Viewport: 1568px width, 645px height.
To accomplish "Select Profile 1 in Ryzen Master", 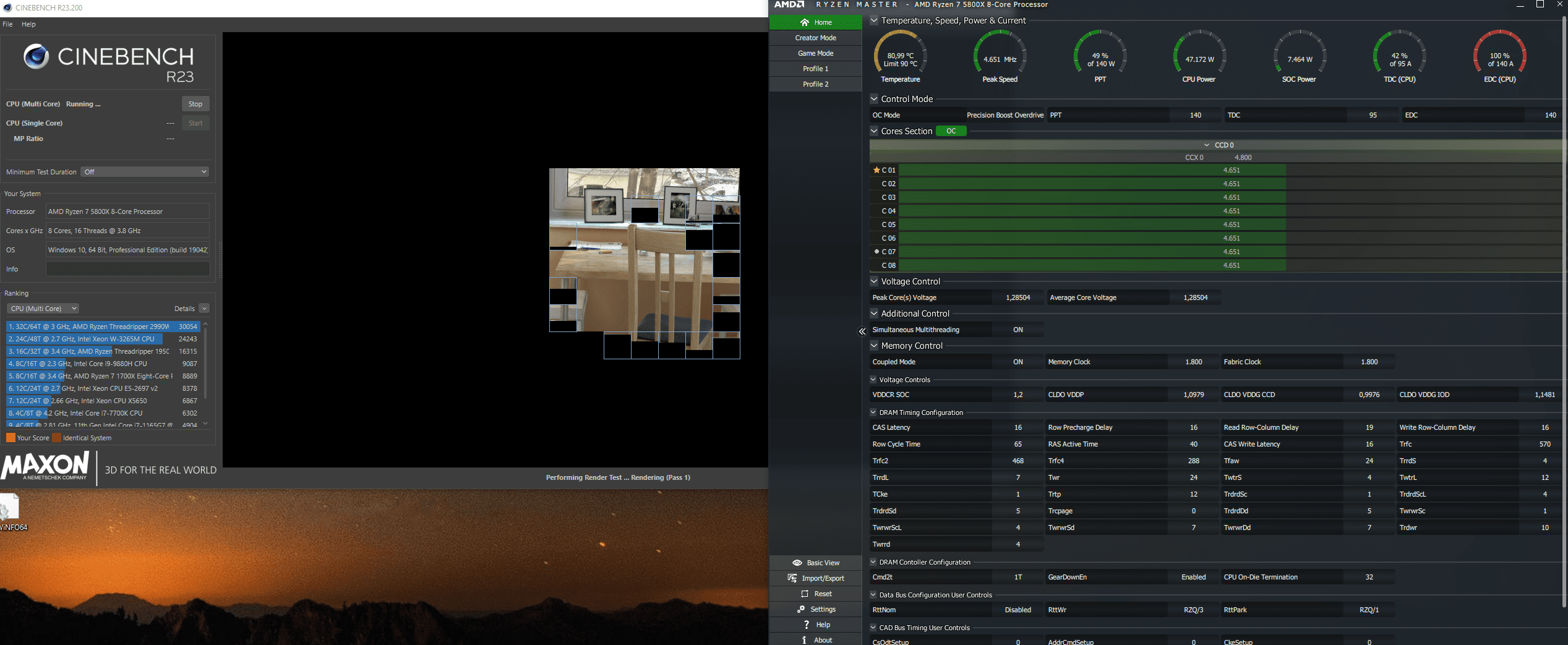I will pyautogui.click(x=815, y=69).
